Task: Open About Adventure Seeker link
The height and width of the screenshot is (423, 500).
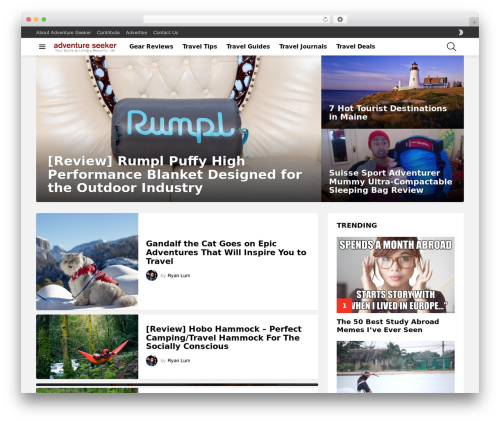Action: coord(63,33)
